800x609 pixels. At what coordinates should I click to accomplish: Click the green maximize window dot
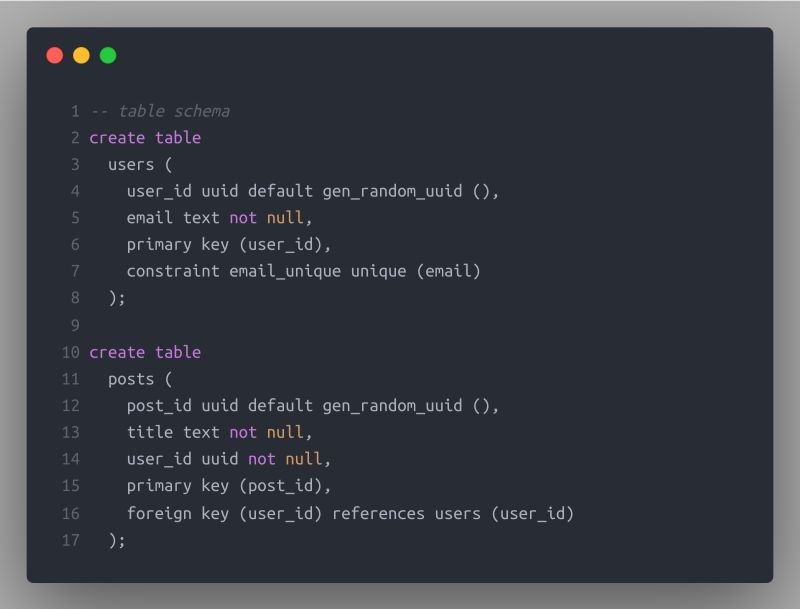pyautogui.click(x=108, y=55)
